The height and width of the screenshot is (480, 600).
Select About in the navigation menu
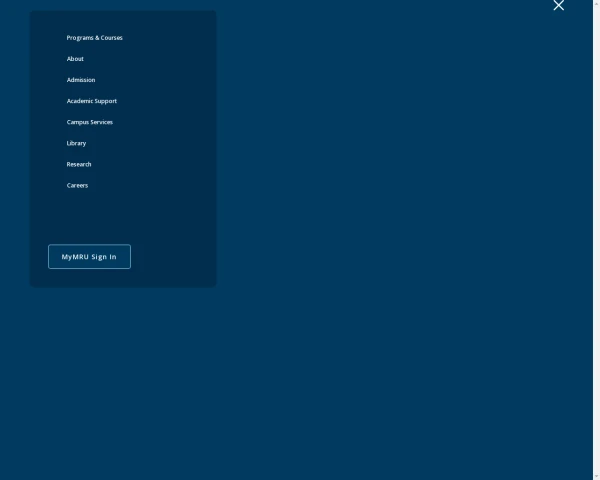click(x=75, y=59)
